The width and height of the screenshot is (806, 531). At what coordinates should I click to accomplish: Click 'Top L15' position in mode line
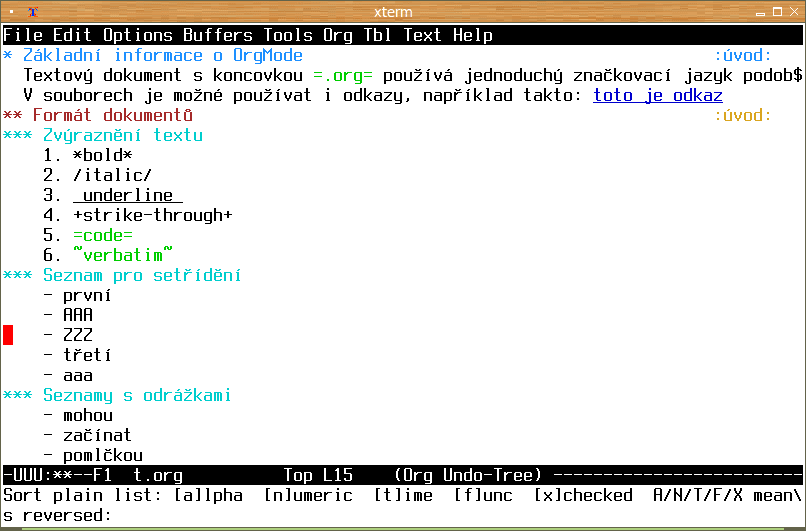(x=318, y=475)
